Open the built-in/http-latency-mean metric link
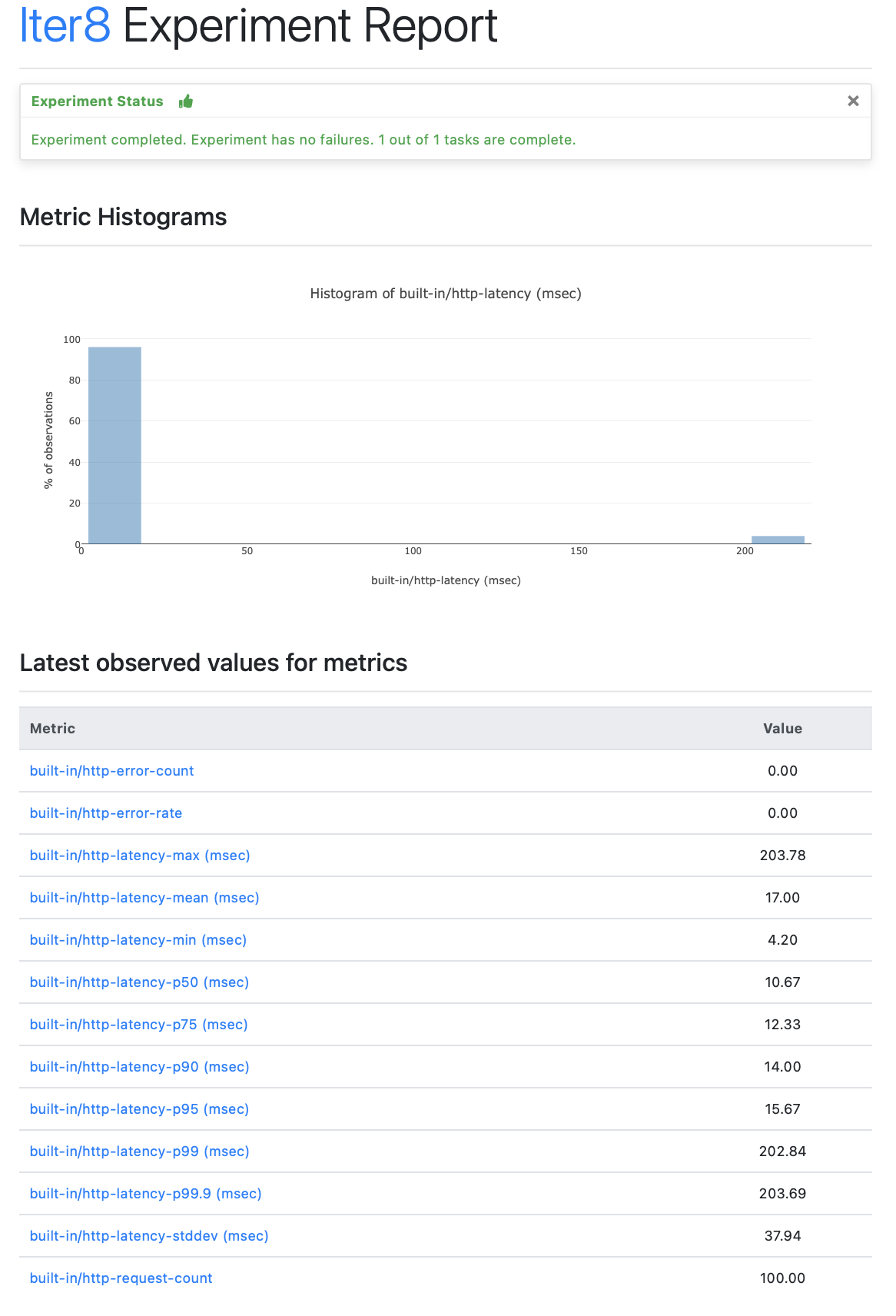The image size is (896, 1316). [144, 897]
